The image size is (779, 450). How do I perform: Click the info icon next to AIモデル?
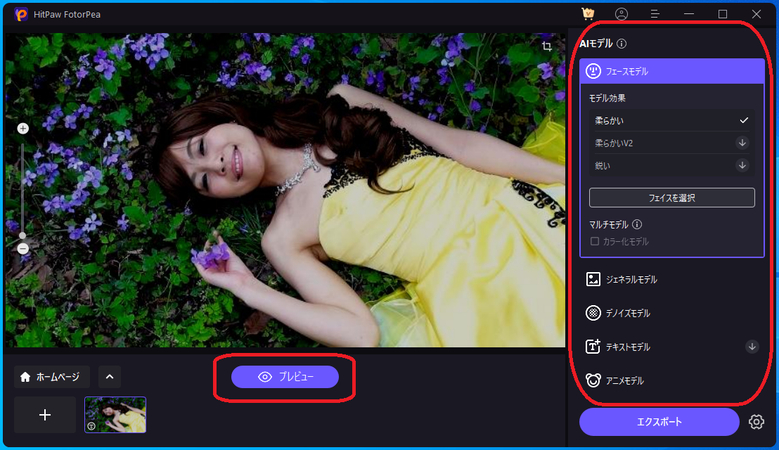point(622,44)
